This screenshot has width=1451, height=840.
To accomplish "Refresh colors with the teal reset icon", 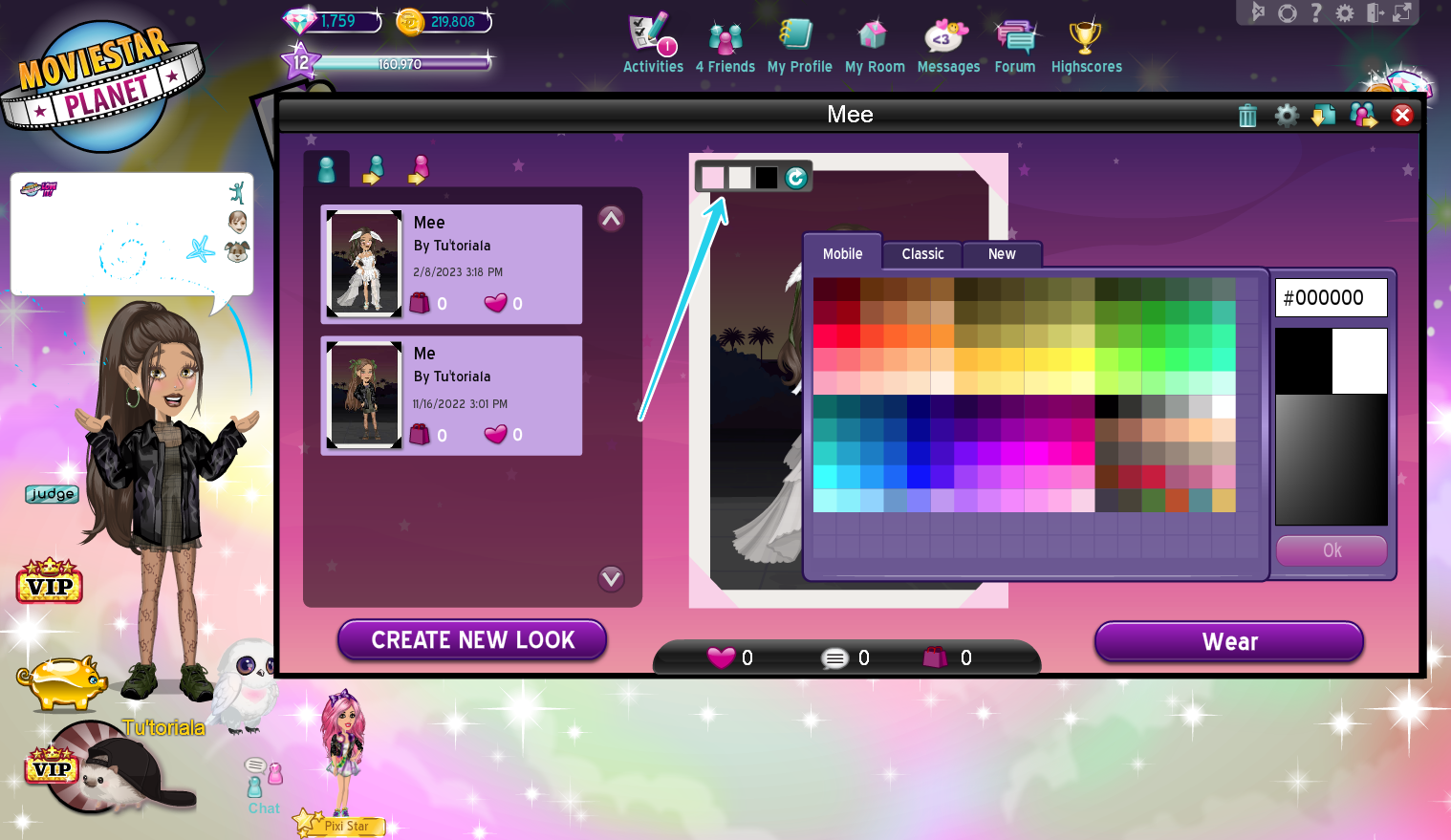I will tap(796, 176).
